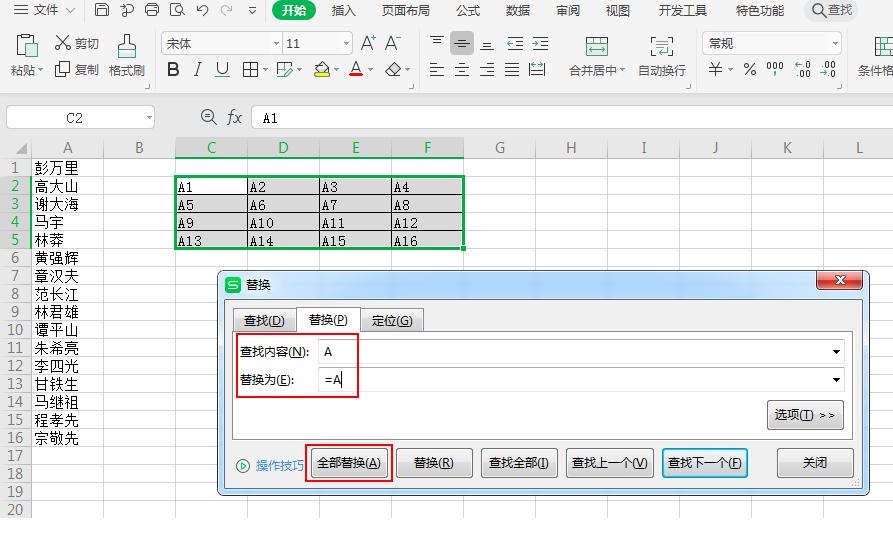
Task: Click the Replace All button
Action: 348,463
